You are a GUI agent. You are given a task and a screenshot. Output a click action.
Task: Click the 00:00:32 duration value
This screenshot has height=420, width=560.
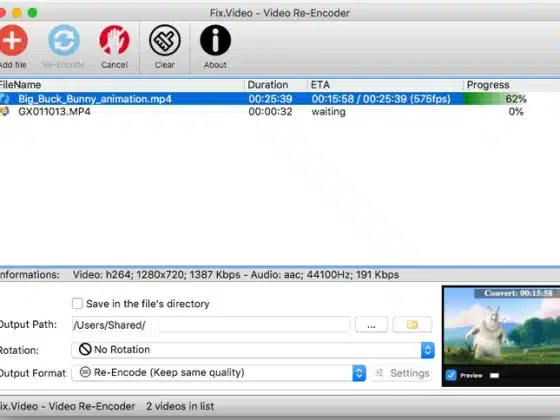click(x=270, y=112)
